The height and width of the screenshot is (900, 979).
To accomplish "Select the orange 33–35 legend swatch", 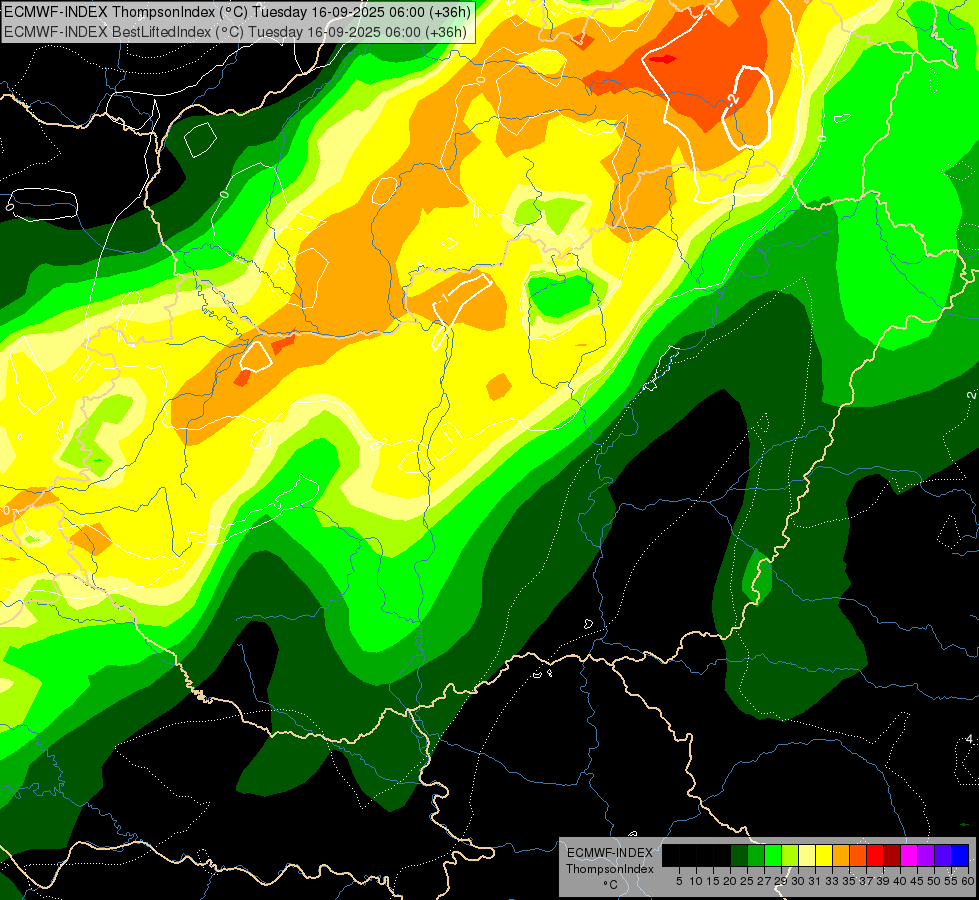I will [841, 855].
